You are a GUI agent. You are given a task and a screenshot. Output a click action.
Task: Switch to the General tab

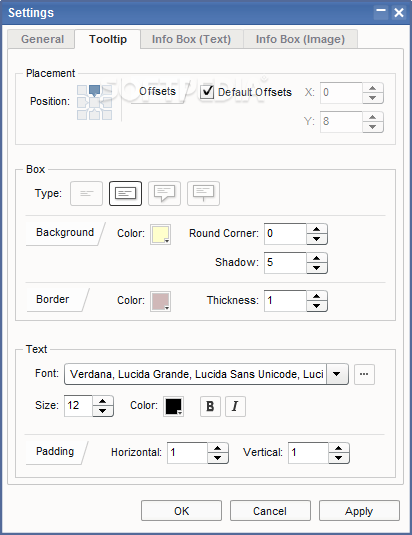click(42, 39)
